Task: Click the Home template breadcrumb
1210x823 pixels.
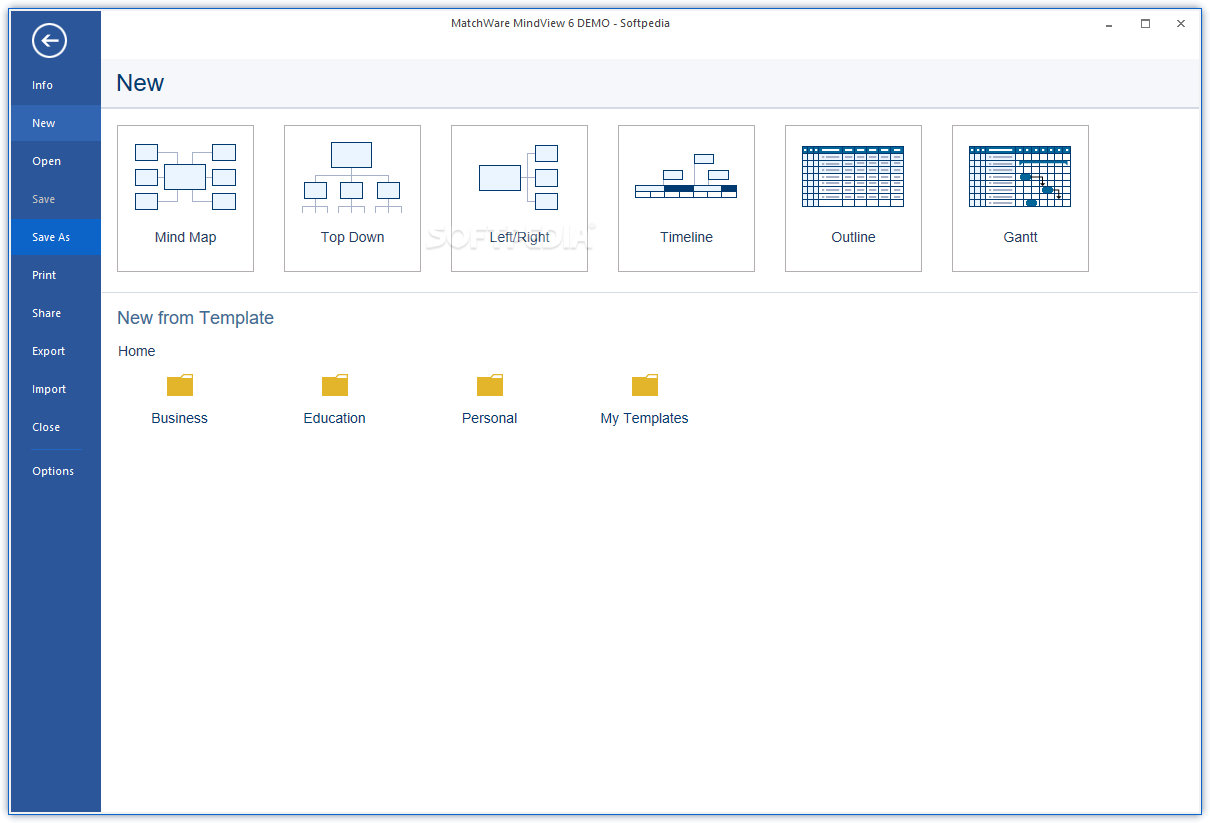Action: click(x=137, y=351)
